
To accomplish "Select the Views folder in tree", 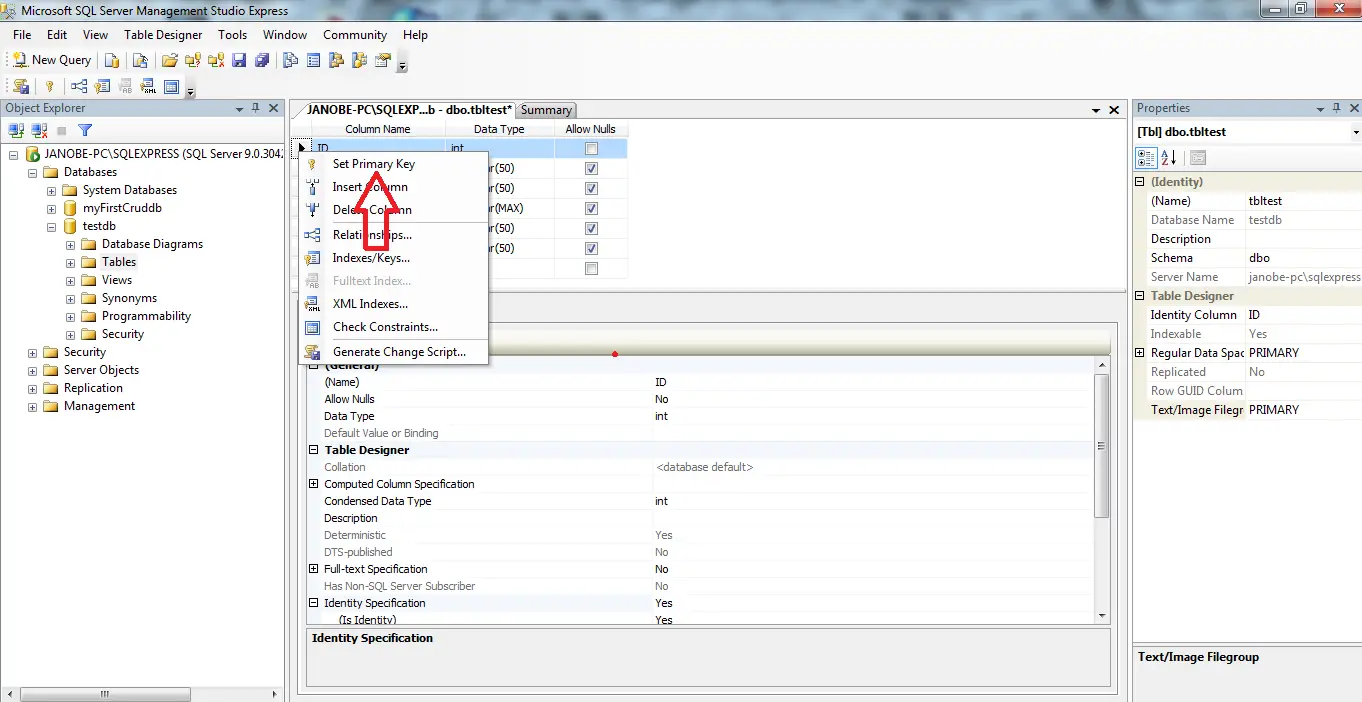I will tap(117, 280).
